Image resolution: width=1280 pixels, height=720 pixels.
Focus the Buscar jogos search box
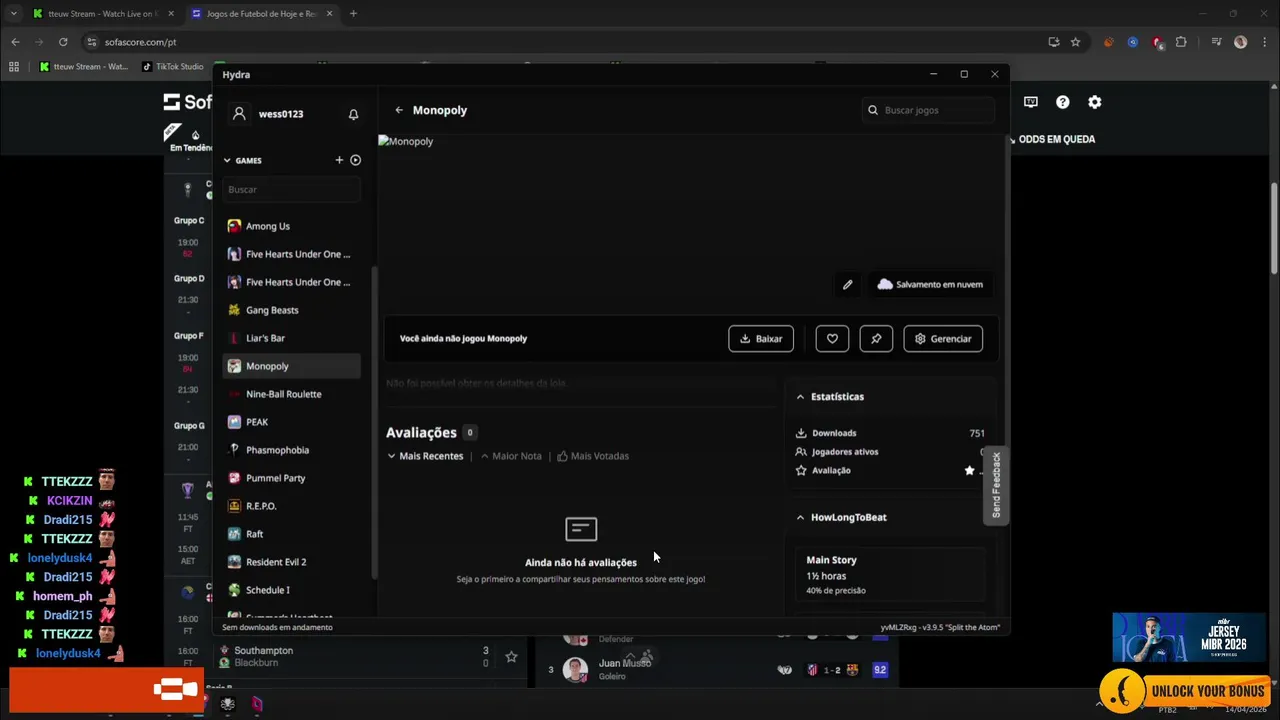pyautogui.click(x=929, y=110)
